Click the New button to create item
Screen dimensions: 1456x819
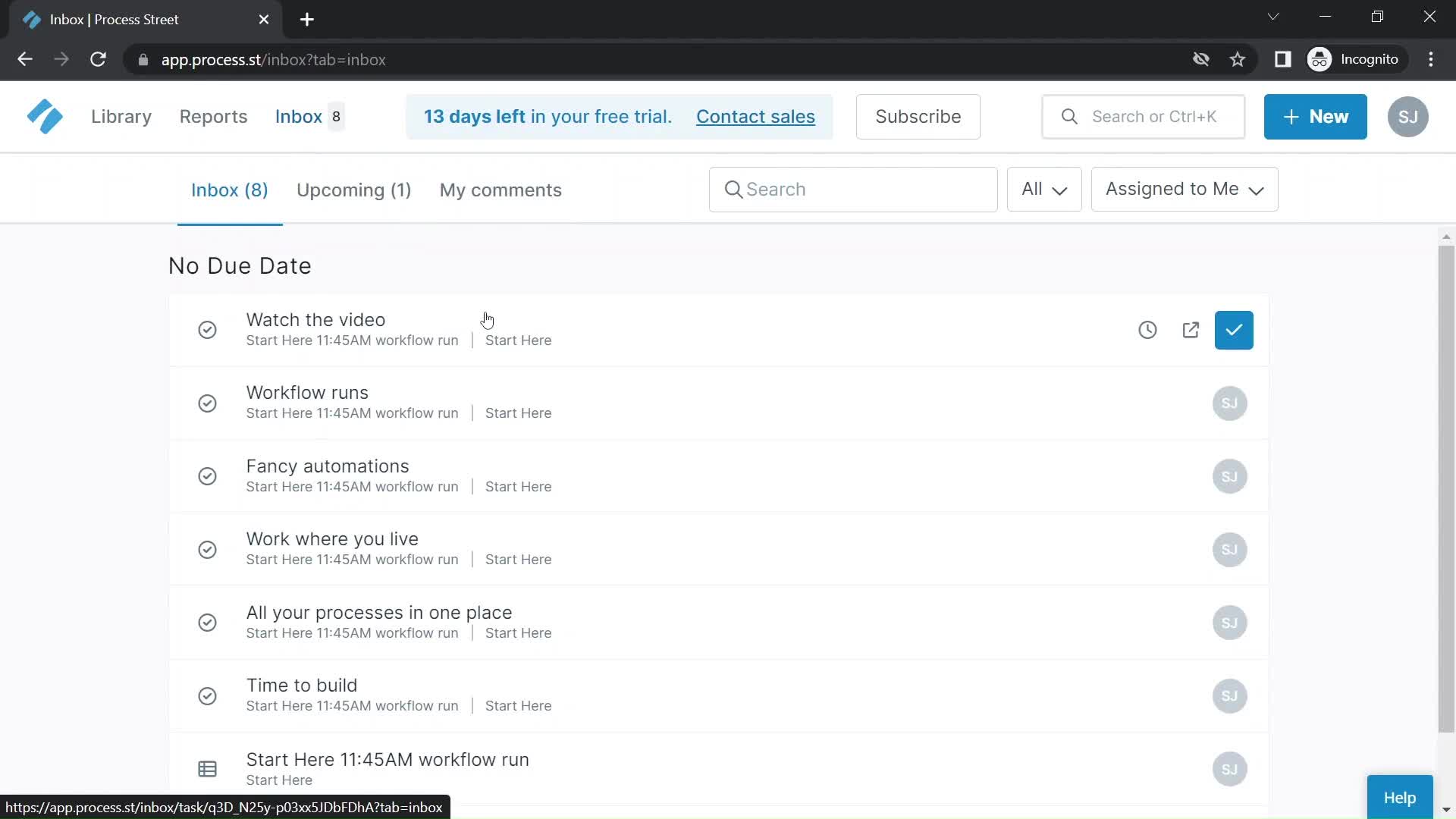click(1316, 117)
